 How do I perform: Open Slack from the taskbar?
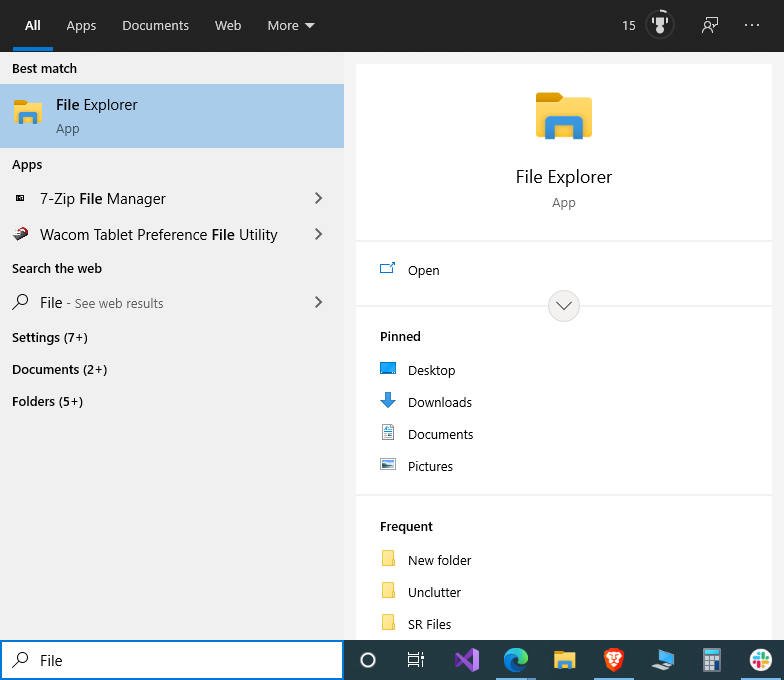click(761, 660)
